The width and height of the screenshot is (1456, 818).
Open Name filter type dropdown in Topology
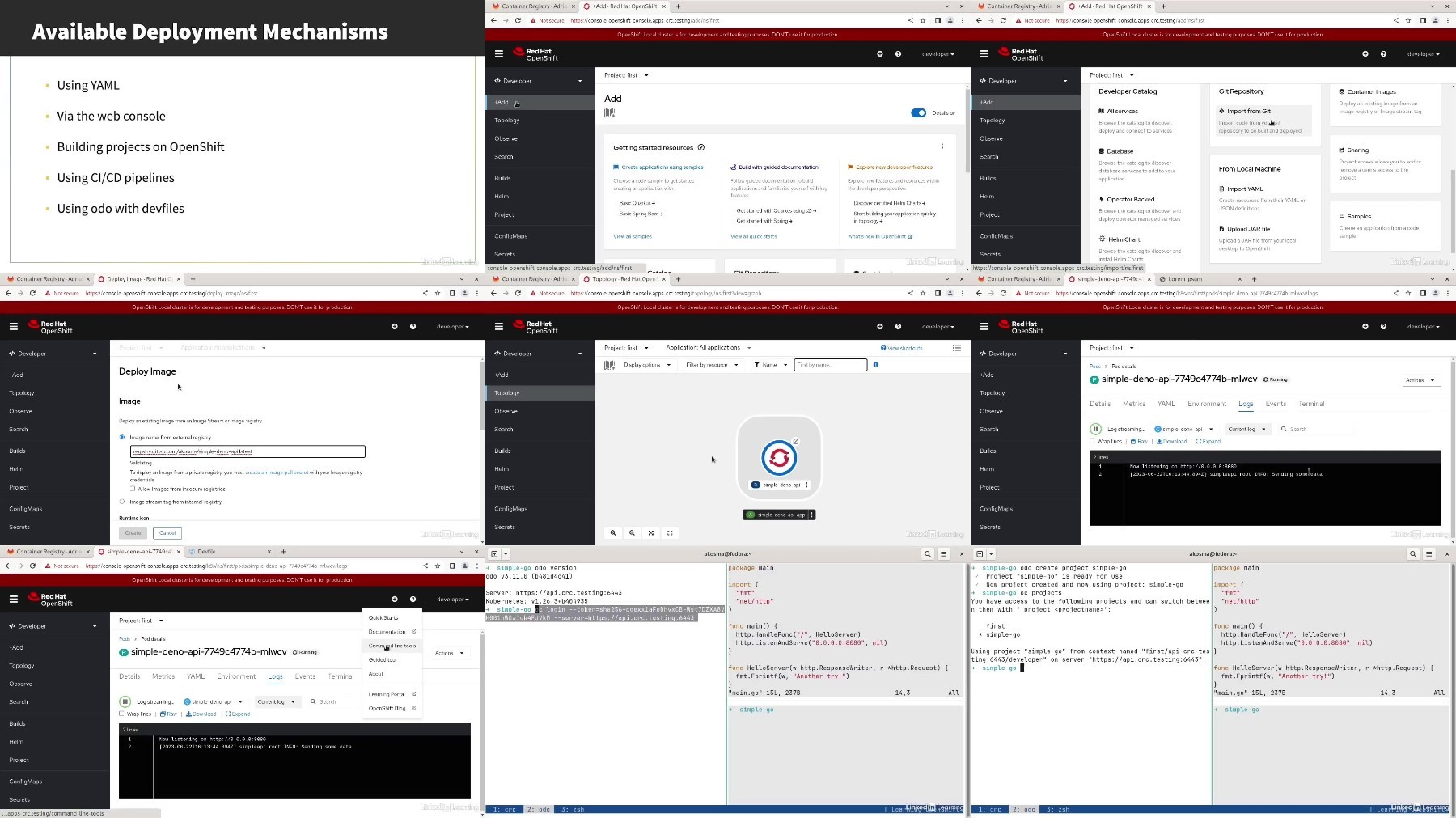[x=770, y=365]
